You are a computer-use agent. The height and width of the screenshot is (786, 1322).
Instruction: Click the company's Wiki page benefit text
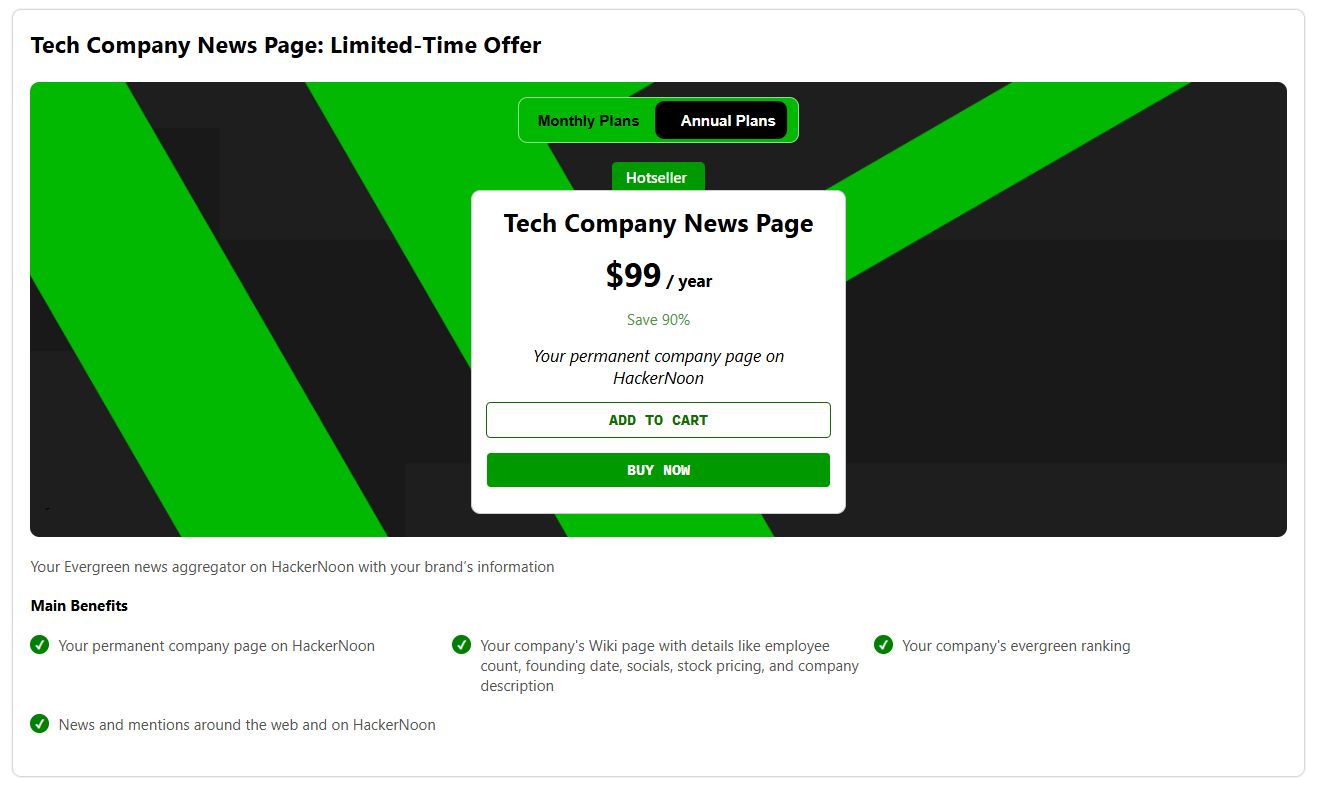point(668,666)
